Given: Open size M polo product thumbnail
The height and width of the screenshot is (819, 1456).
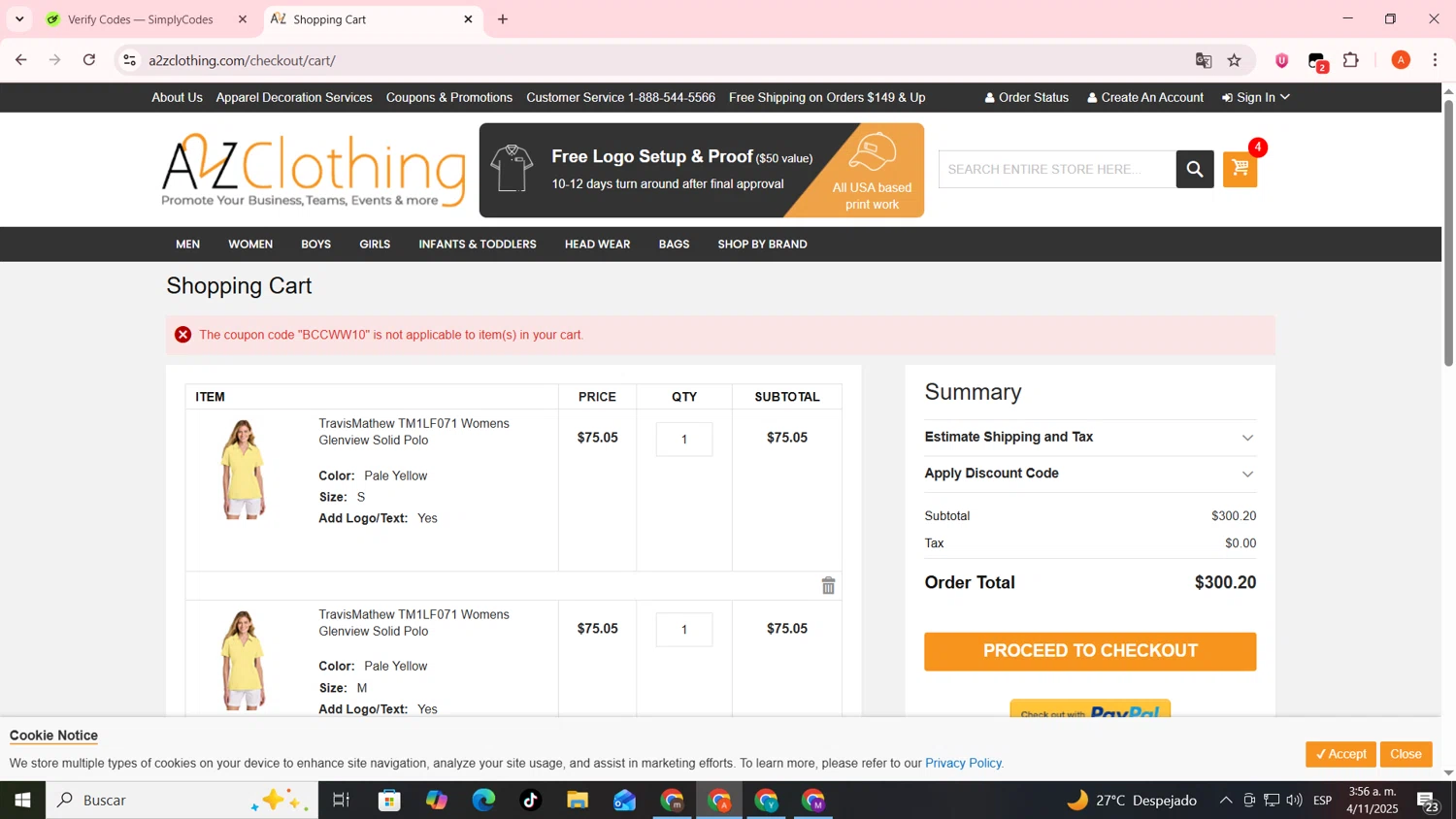Looking at the screenshot, I should 243,661.
